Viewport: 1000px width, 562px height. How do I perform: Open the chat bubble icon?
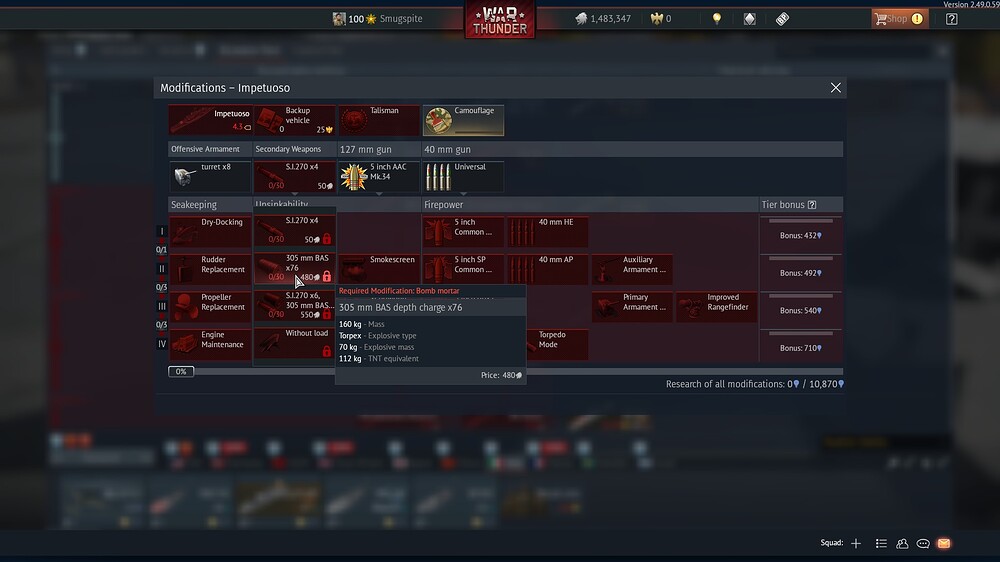pos(923,544)
